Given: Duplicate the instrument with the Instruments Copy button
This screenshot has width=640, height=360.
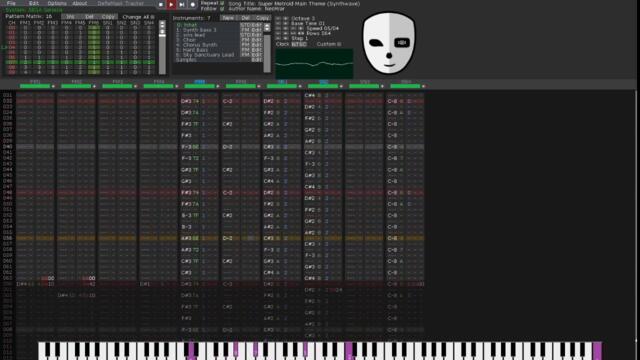Looking at the screenshot, I should click(262, 18).
